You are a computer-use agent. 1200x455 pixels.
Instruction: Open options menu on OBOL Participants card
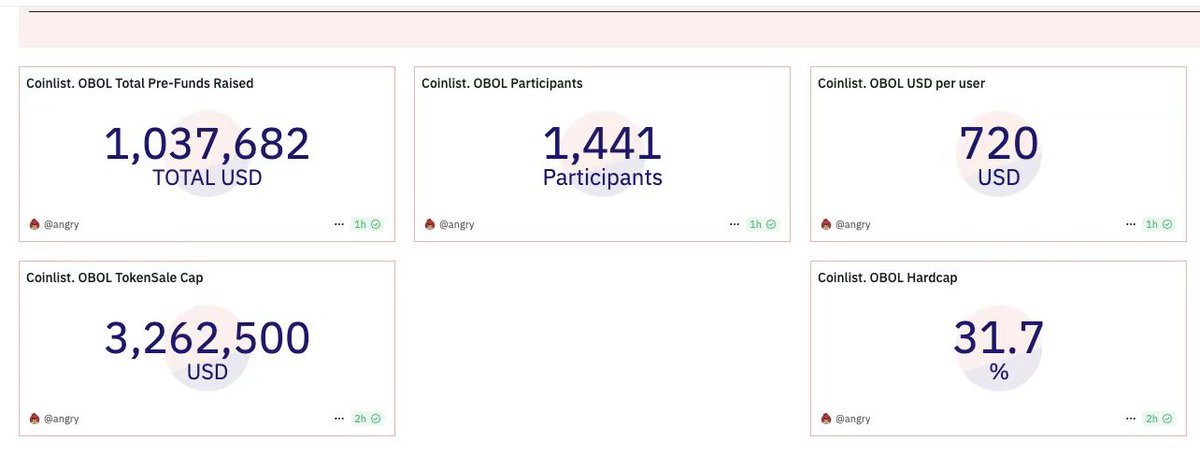pyautogui.click(x=735, y=224)
